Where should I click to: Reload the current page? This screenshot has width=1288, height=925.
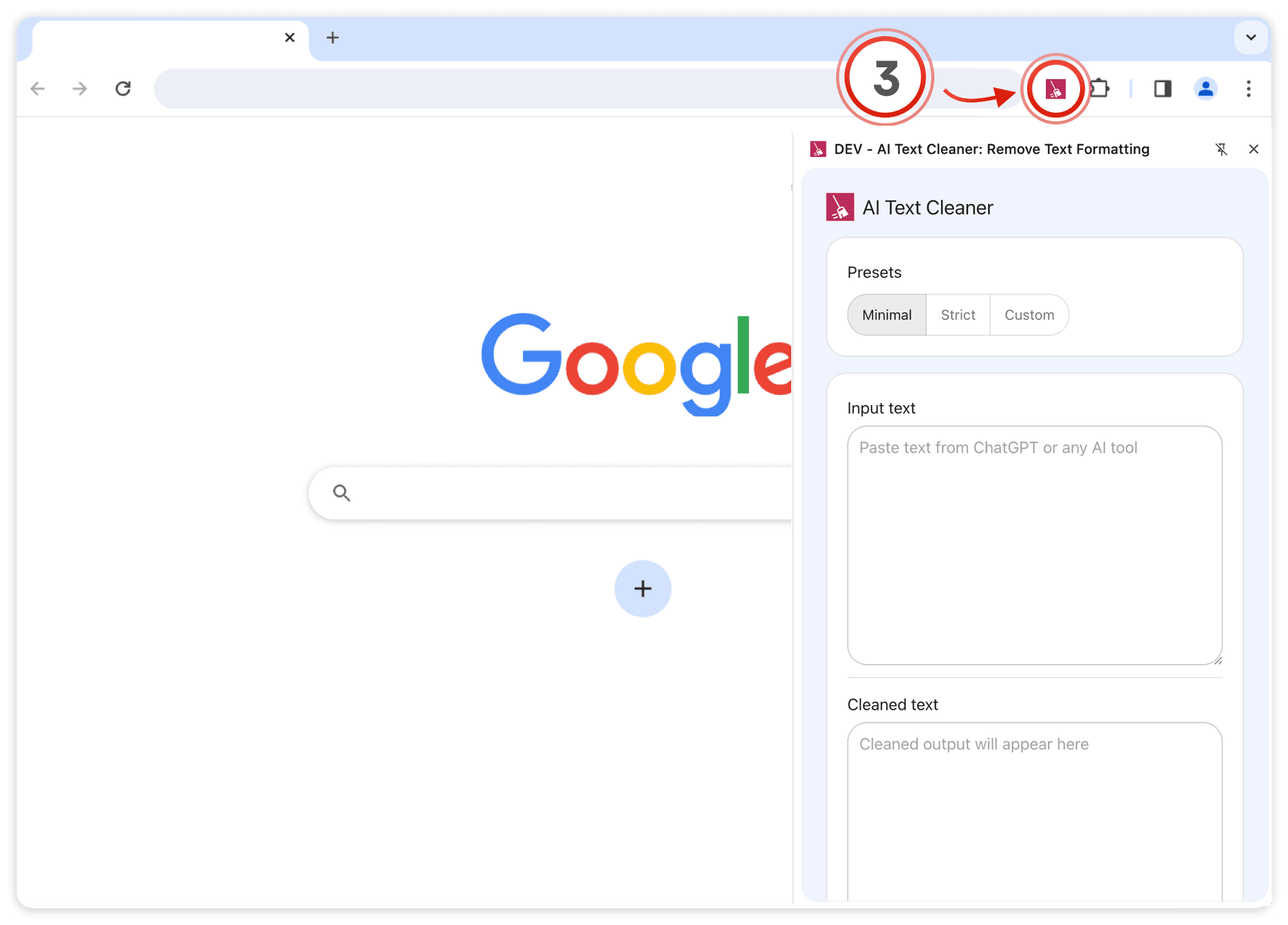click(x=123, y=88)
